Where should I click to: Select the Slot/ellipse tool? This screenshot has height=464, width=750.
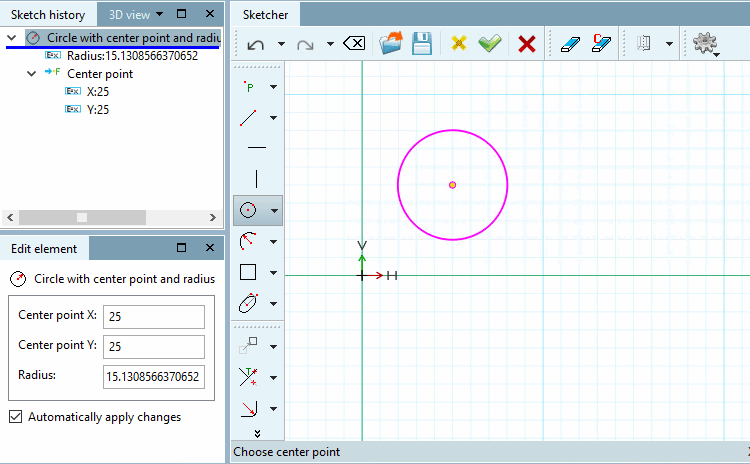point(248,303)
